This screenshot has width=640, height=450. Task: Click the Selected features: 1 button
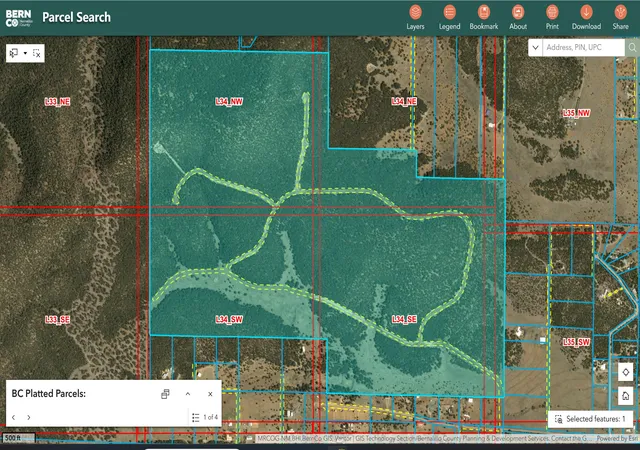pos(590,419)
